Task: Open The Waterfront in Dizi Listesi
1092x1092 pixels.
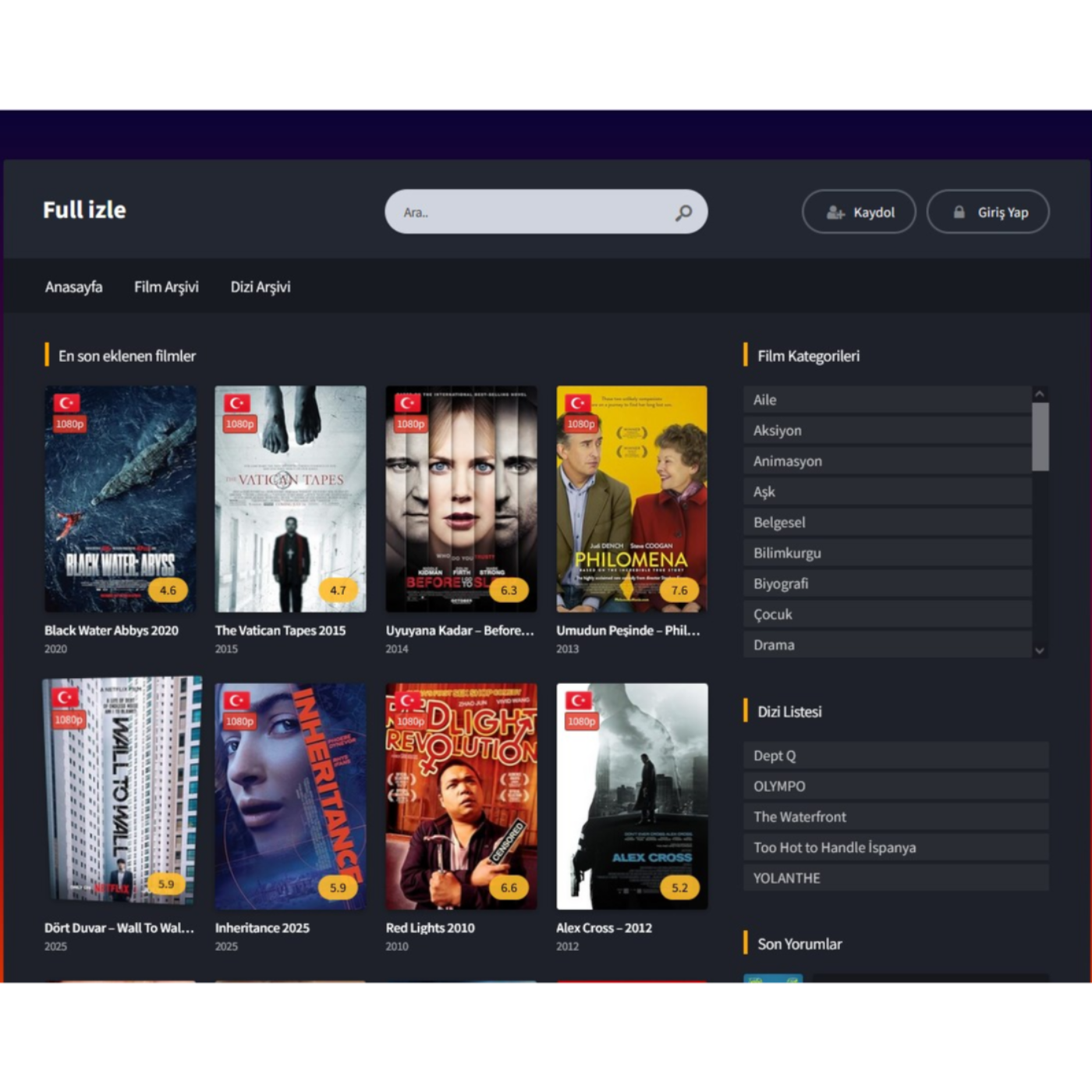Action: click(x=896, y=817)
